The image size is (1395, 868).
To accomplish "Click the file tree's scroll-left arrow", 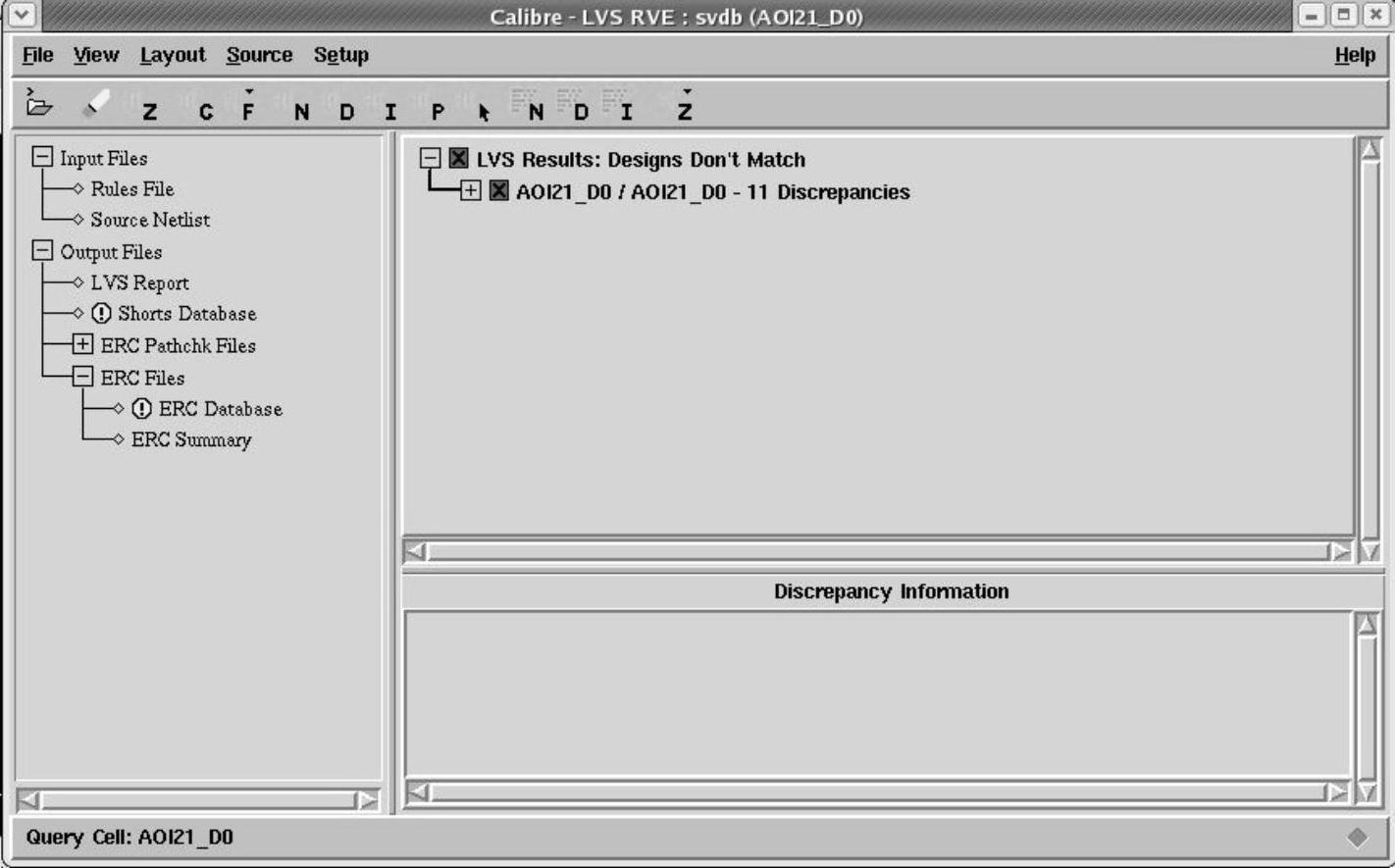I will pos(29,800).
